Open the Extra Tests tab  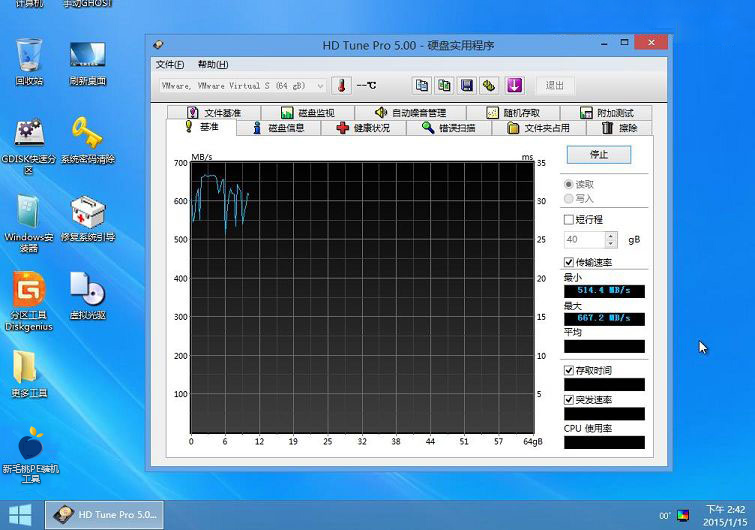[606, 113]
